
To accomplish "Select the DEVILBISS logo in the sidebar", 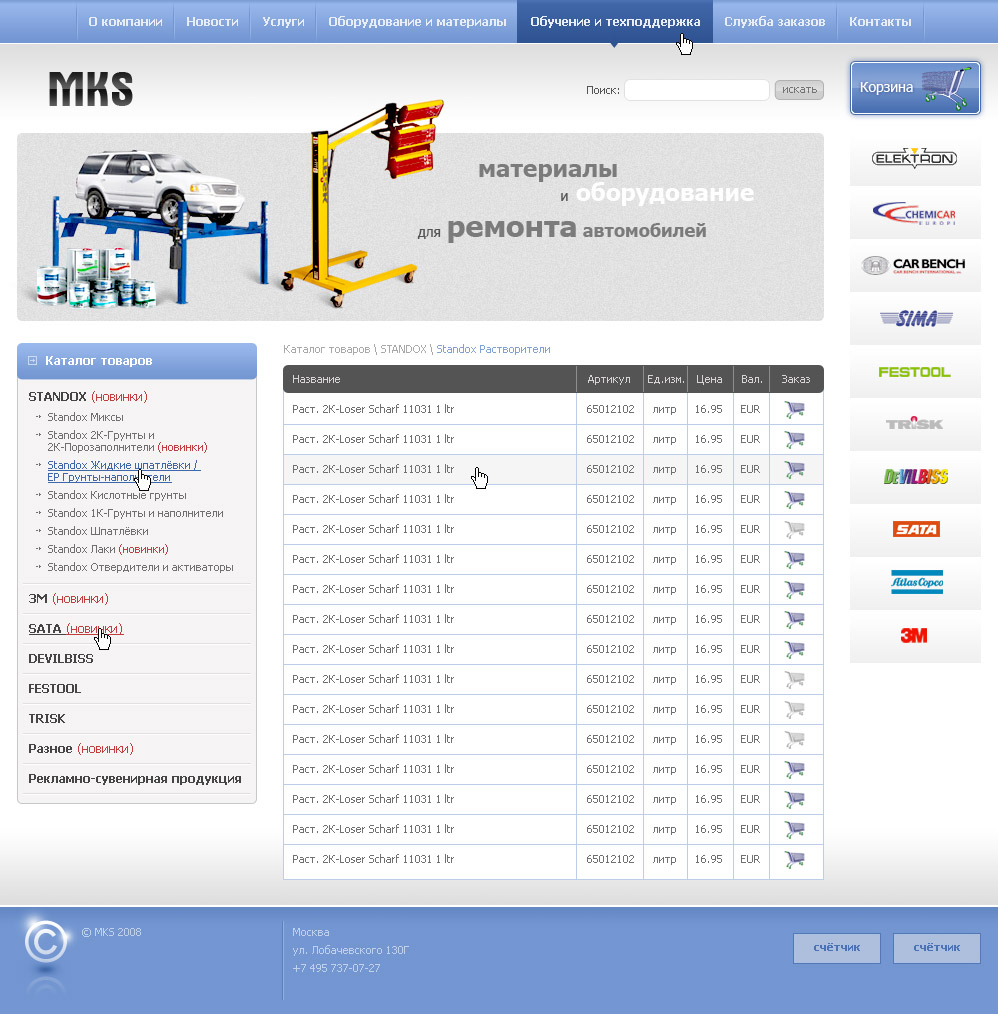I will (914, 478).
